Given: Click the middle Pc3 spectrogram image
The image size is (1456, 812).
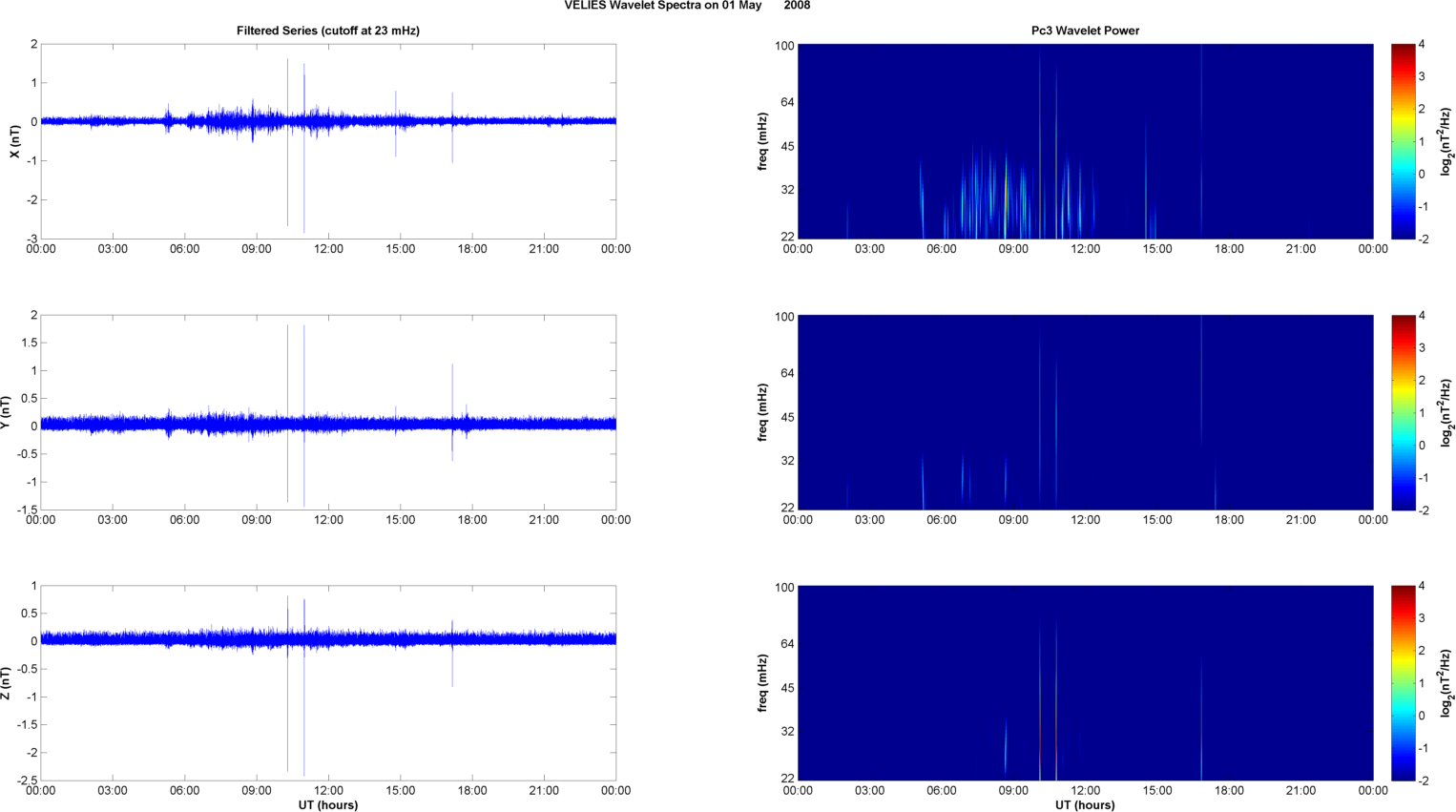Looking at the screenshot, I should (1085, 412).
